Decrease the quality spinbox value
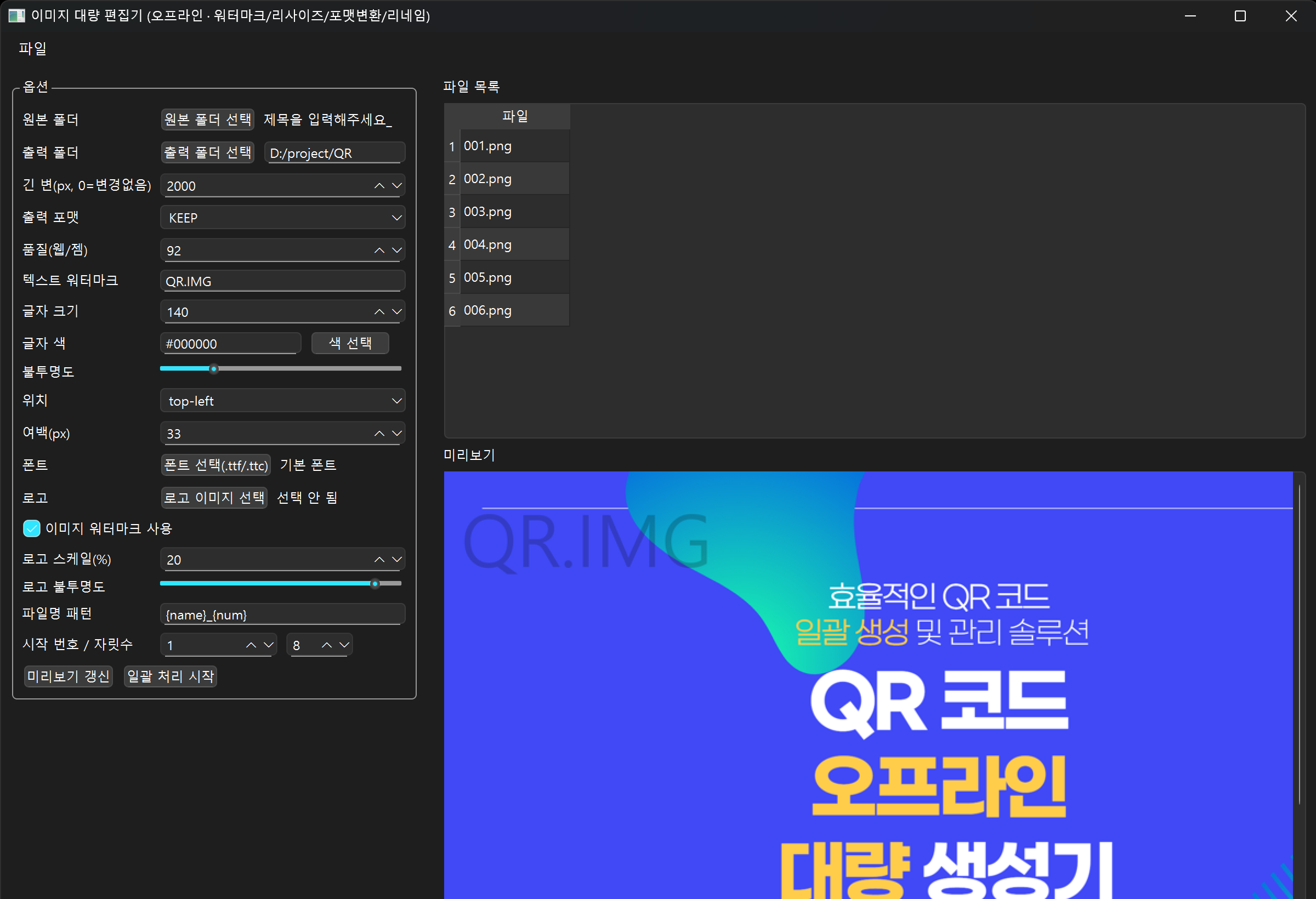Screen dimensions: 1316x899 pyautogui.click(x=397, y=250)
